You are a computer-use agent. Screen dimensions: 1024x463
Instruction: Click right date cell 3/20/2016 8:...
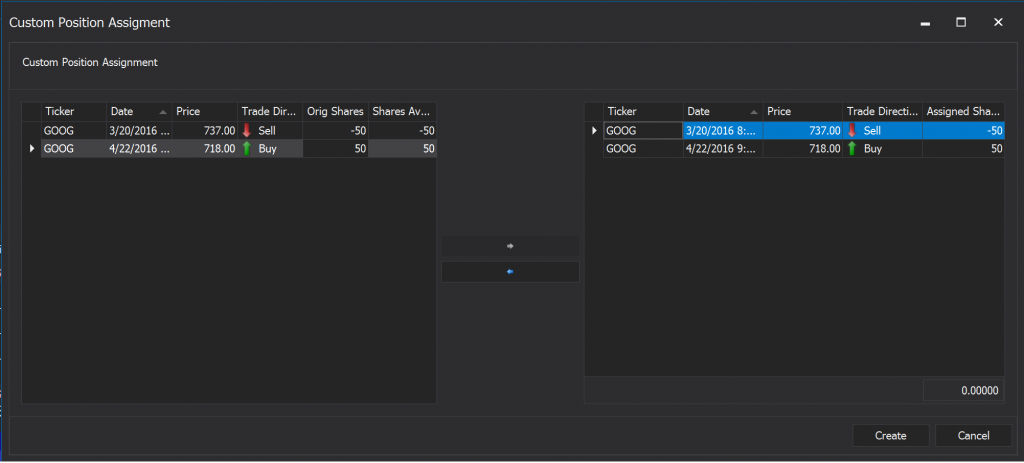point(724,131)
